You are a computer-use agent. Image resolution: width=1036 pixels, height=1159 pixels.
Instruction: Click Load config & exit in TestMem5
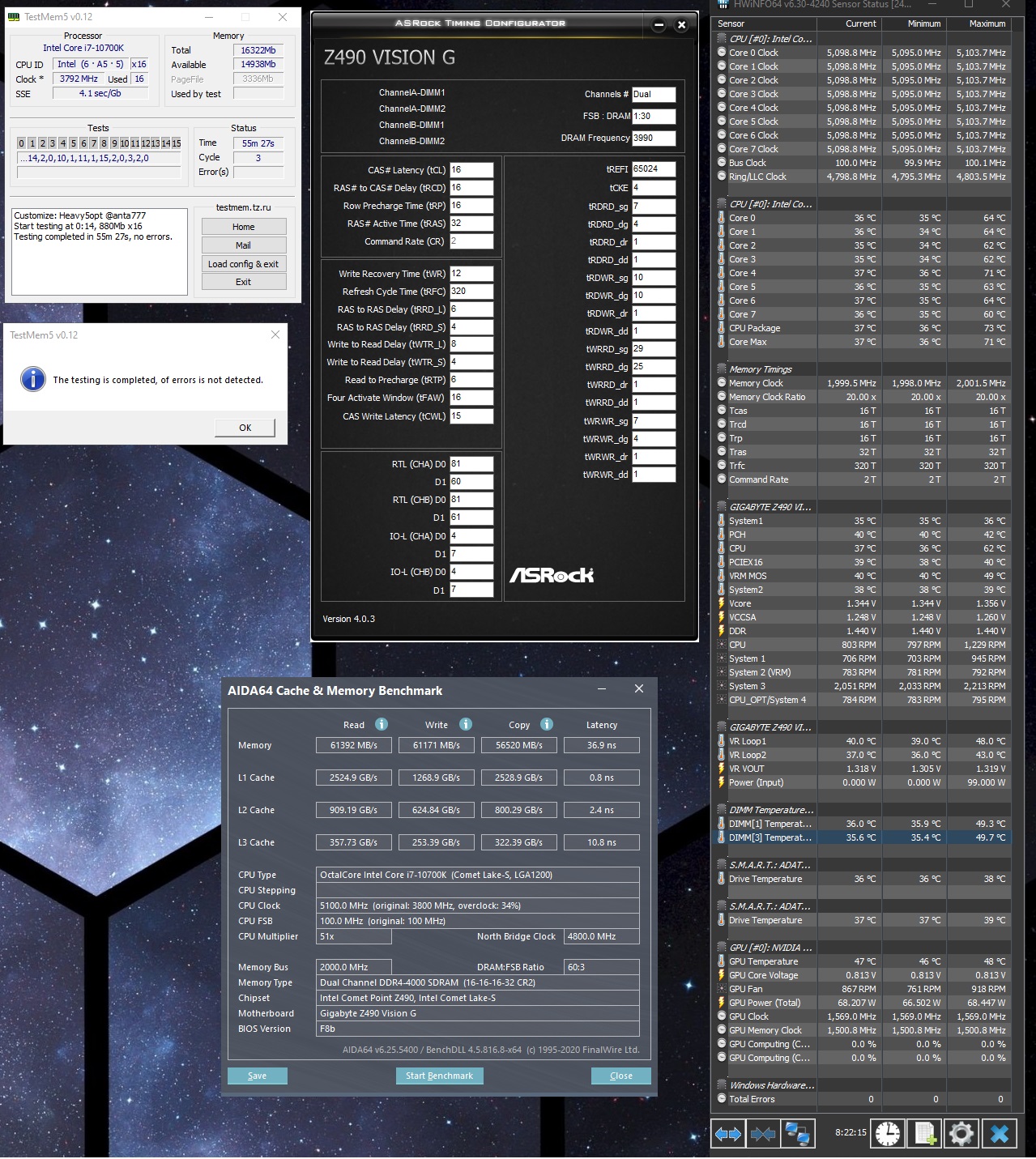244,264
